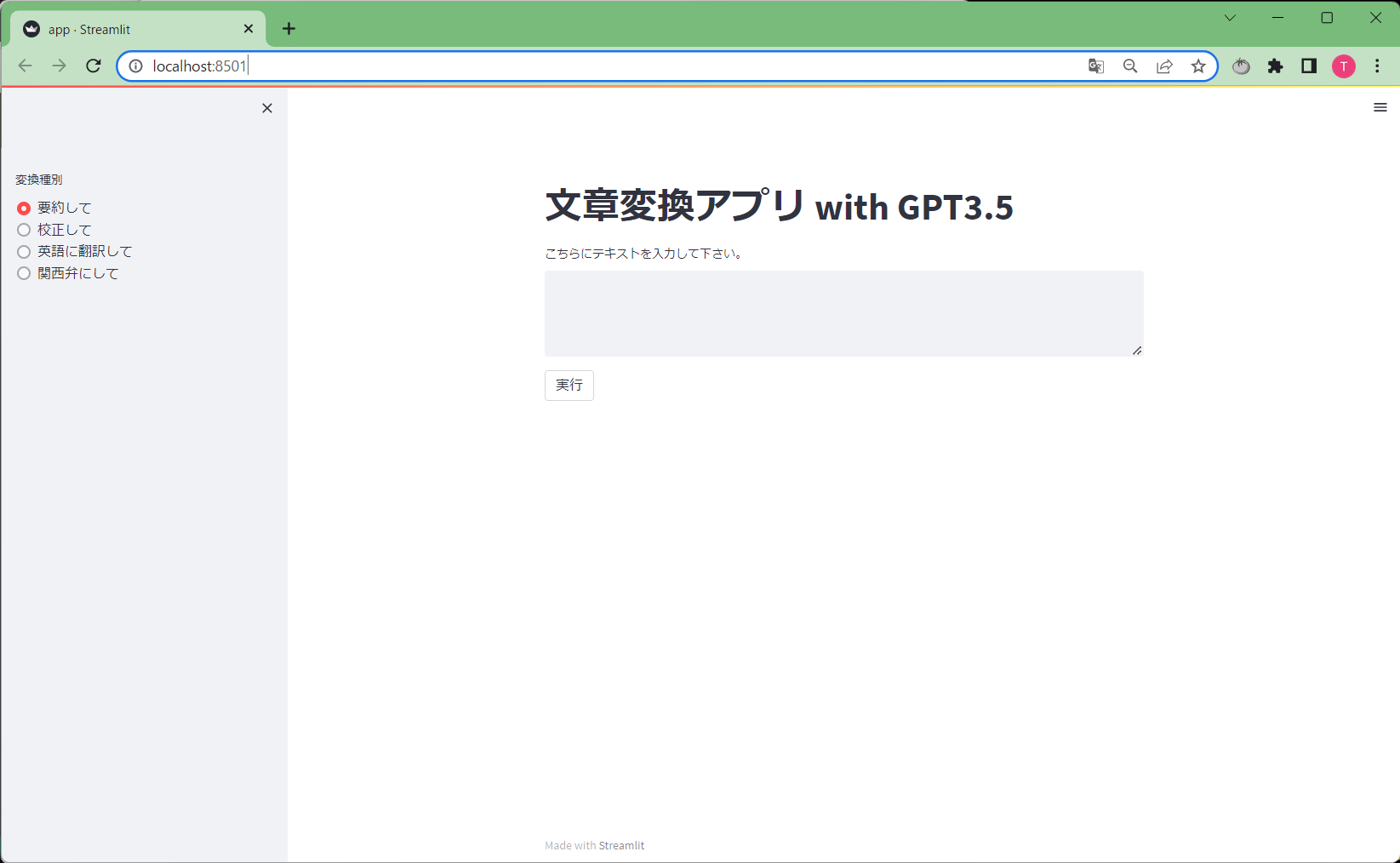Viewport: 1400px width, 863px height.
Task: Open the Streamlit footer link
Action: click(621, 845)
